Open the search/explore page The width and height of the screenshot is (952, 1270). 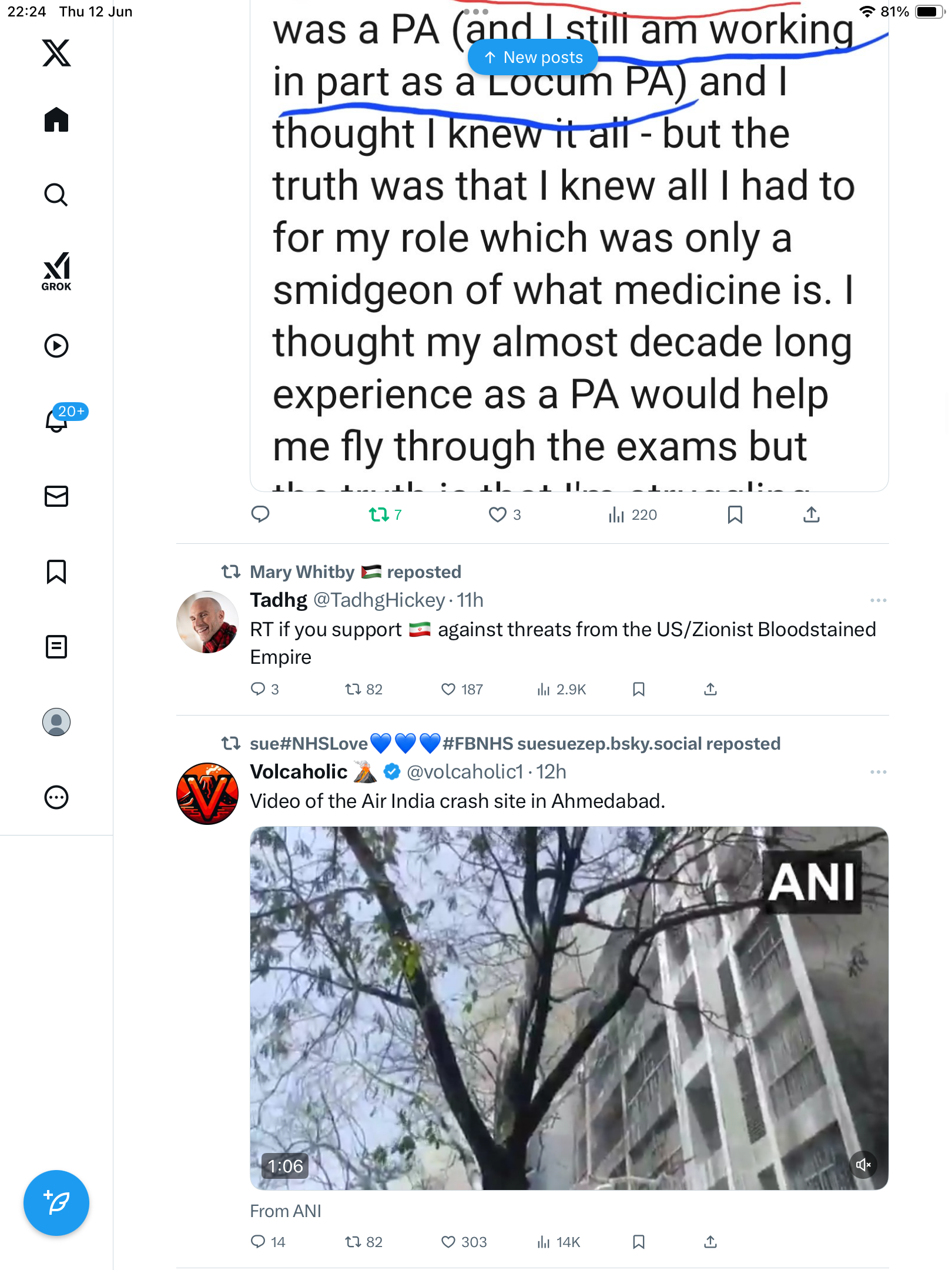[56, 195]
